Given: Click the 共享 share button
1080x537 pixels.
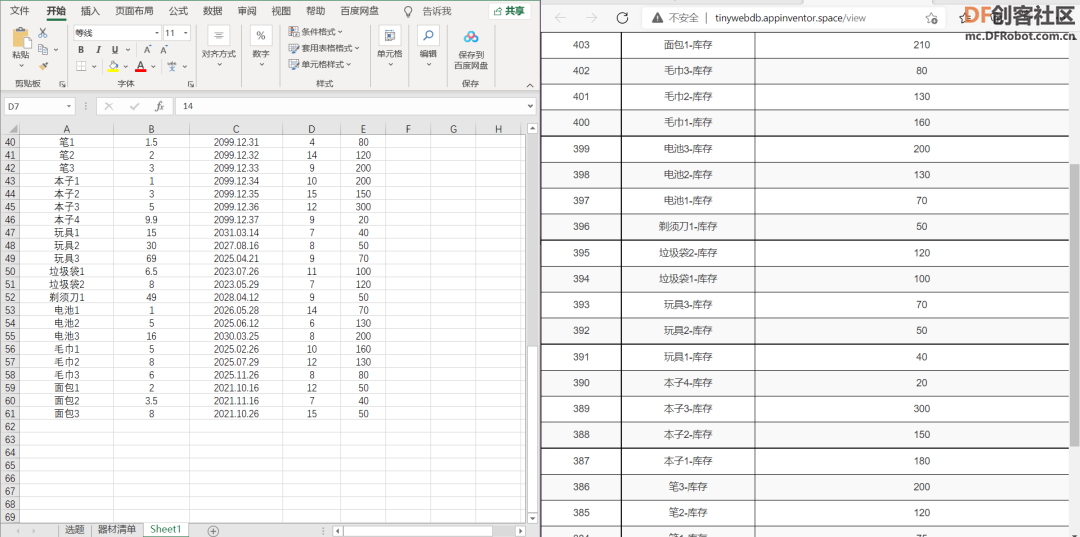Looking at the screenshot, I should (510, 11).
